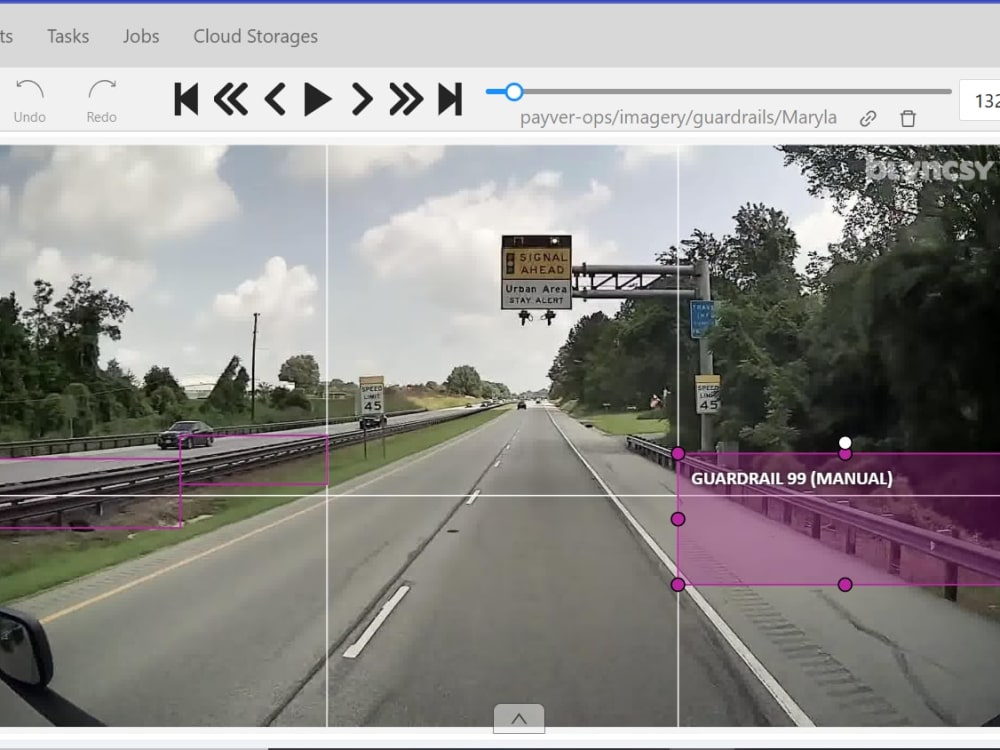
Task: Select the median guardrail box around the dark car
Action: (x=254, y=460)
